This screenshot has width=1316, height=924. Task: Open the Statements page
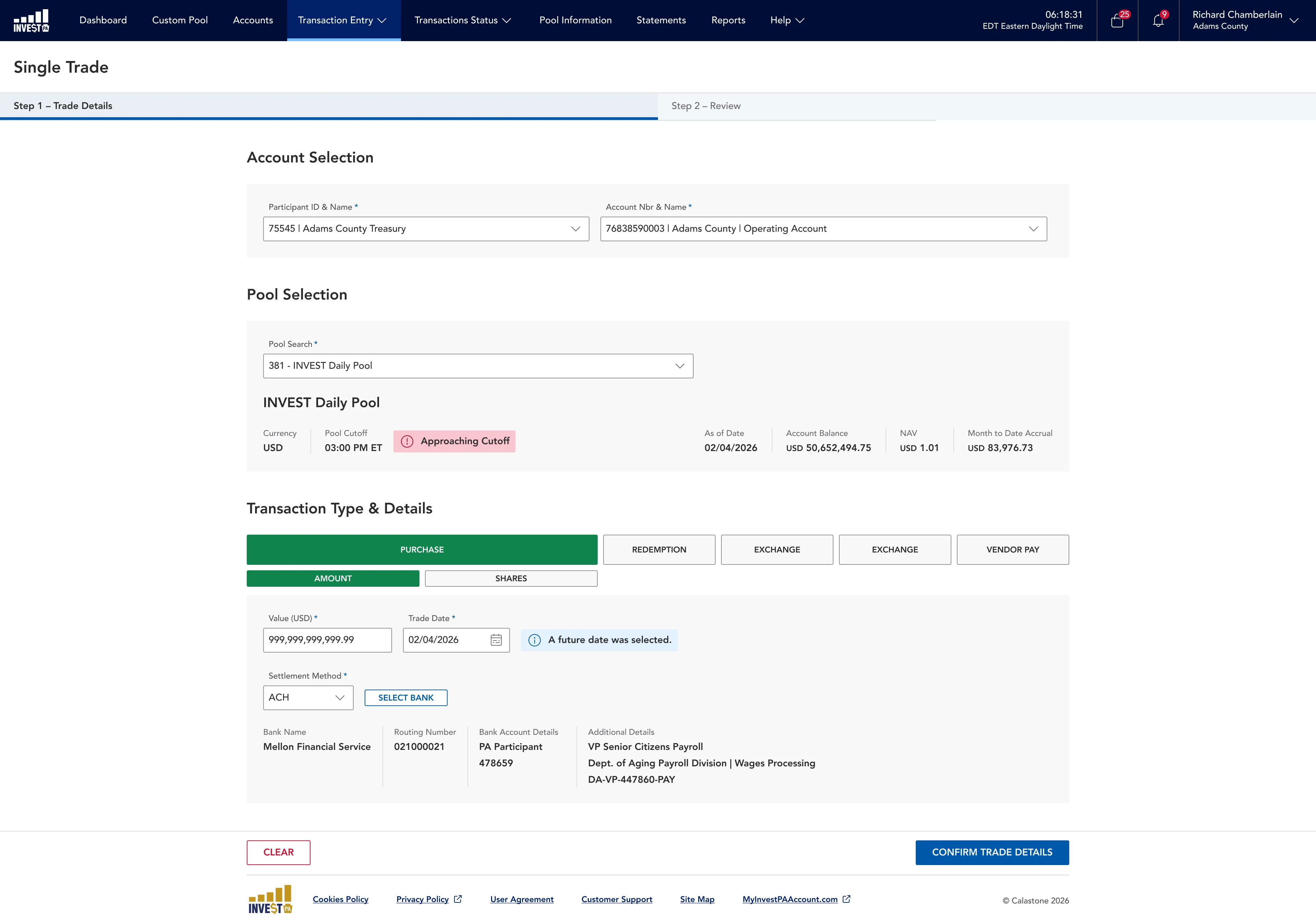(661, 21)
